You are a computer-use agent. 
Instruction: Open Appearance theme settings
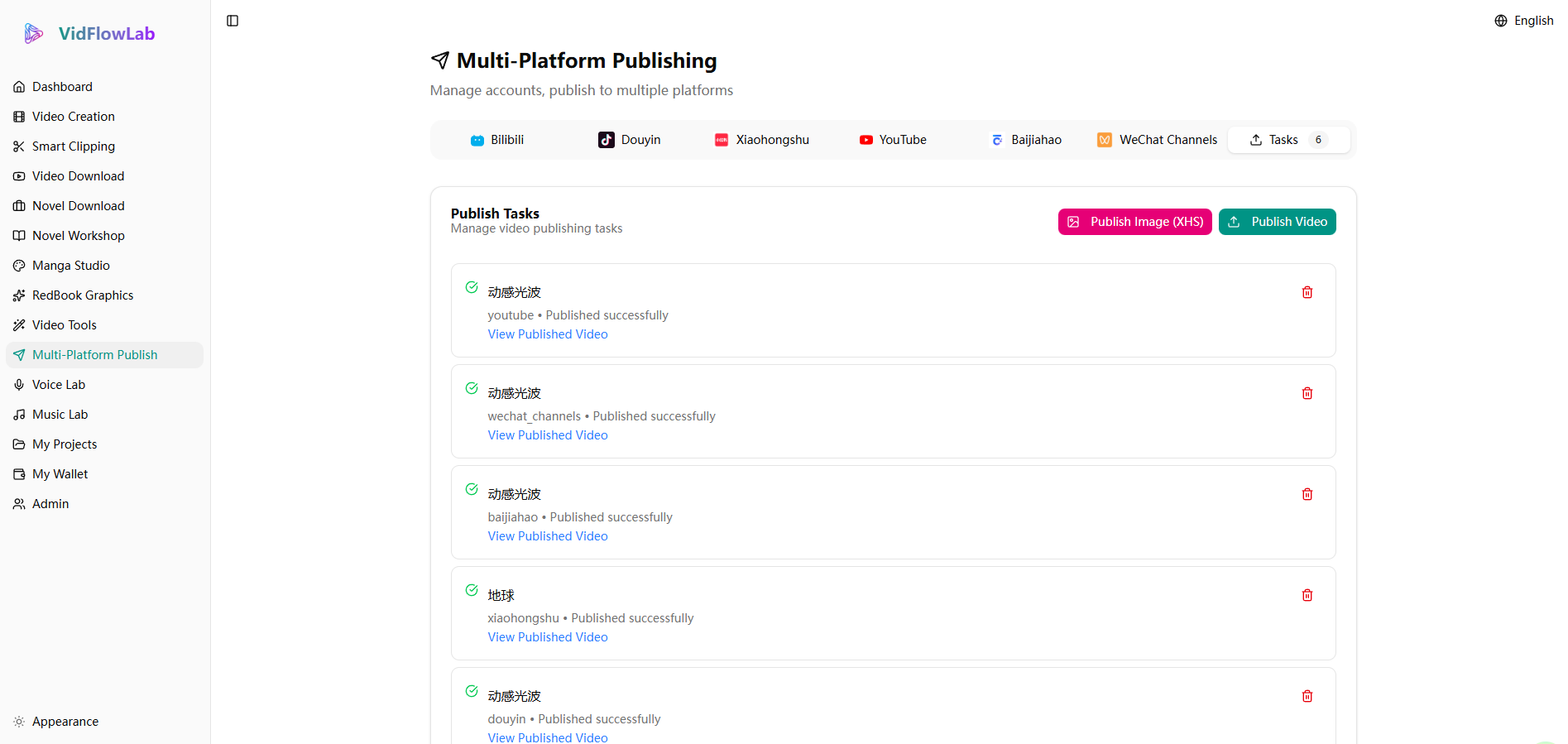click(65, 722)
